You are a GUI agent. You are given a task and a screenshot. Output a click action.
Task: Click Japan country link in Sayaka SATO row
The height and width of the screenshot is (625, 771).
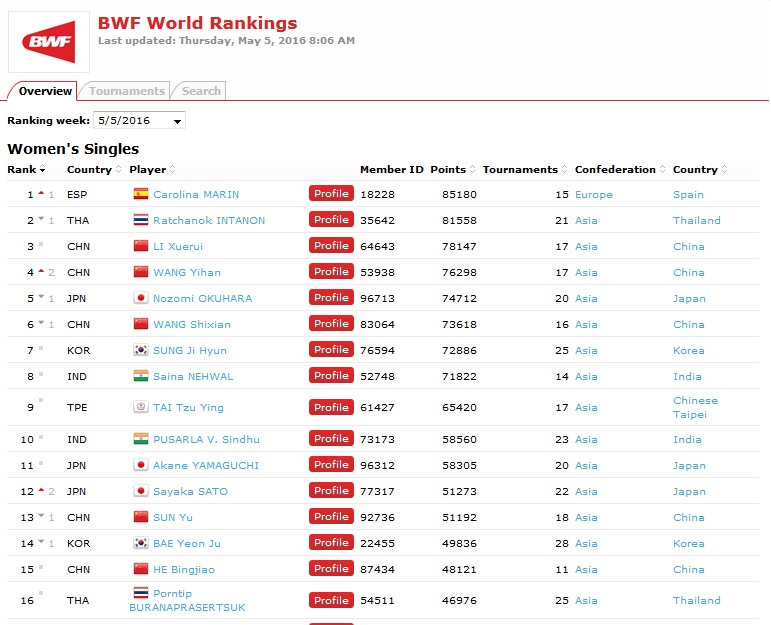point(689,492)
